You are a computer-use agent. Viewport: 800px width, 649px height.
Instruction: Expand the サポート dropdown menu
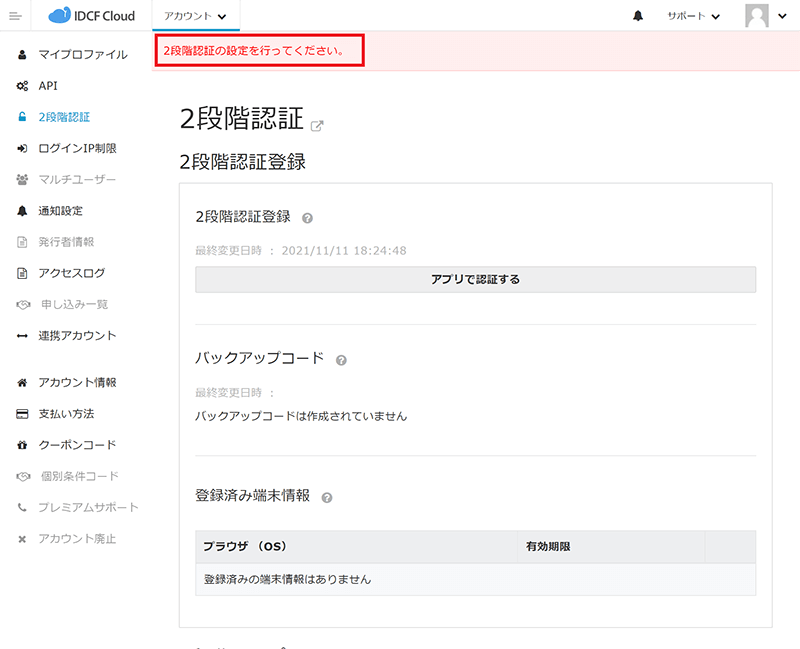point(693,16)
